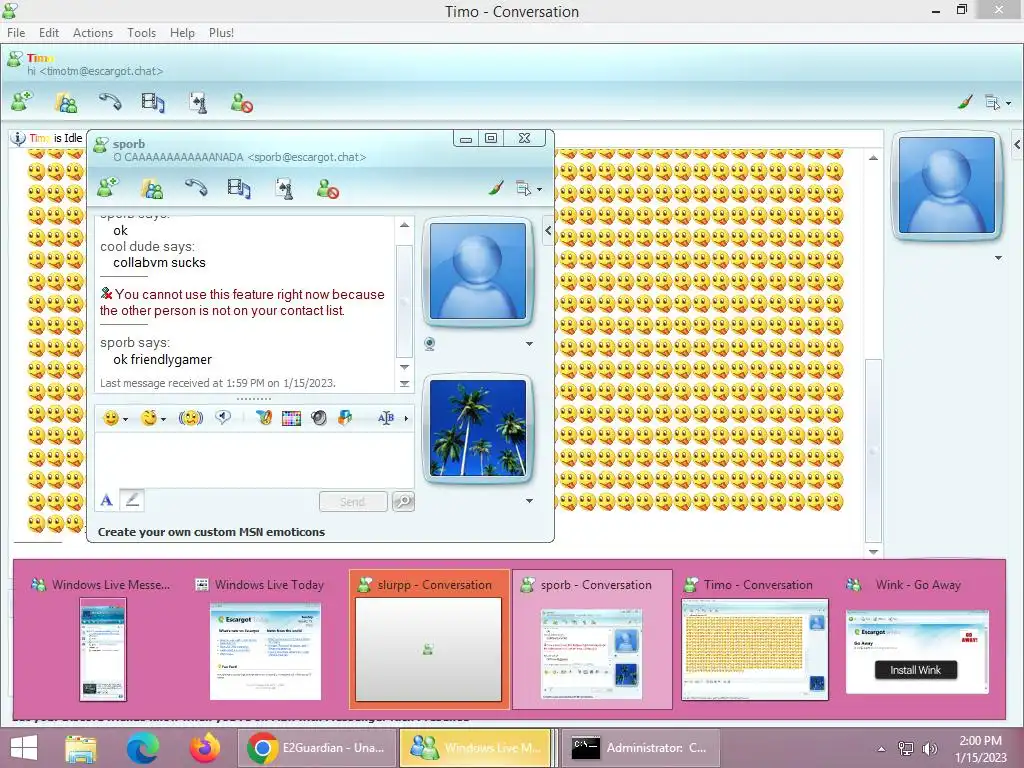Invite someone icon in Timo window toolbar
The width and height of the screenshot is (1024, 768).
click(22, 102)
